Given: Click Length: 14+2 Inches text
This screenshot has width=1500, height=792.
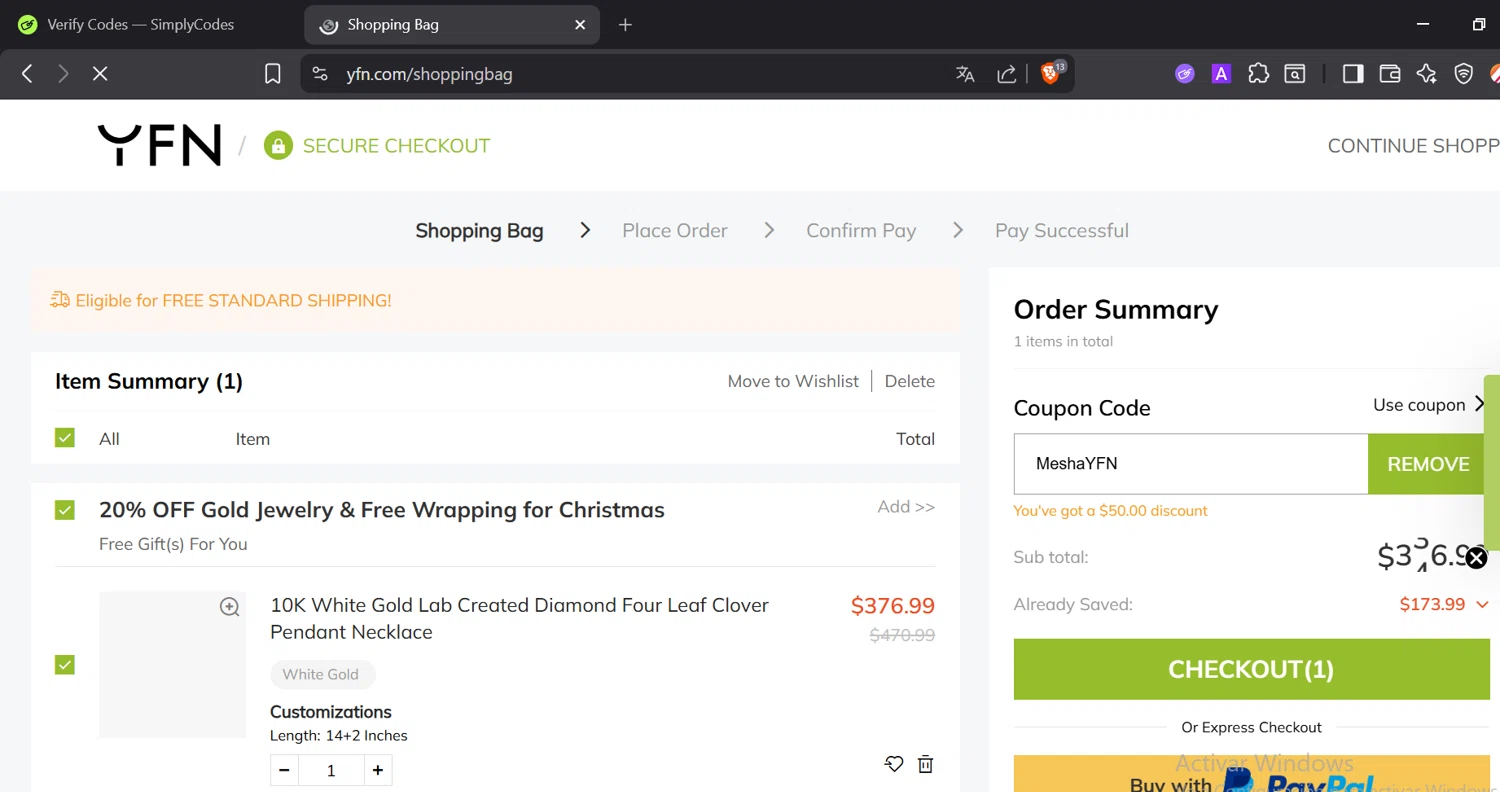Looking at the screenshot, I should click(339, 735).
